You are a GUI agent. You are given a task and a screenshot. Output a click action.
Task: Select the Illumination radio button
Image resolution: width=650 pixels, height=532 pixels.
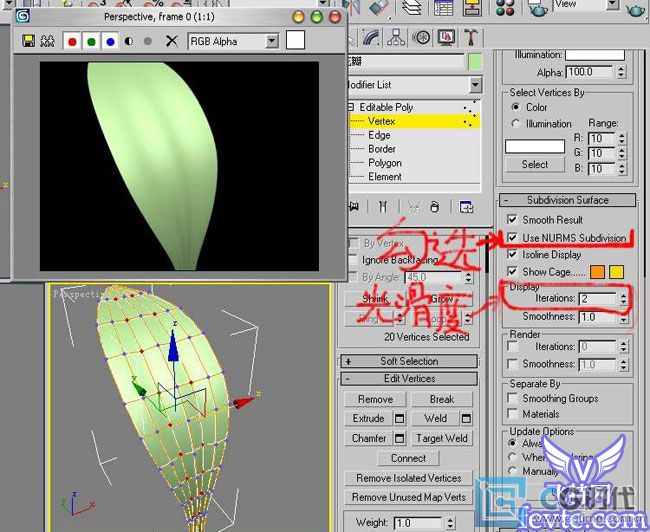(516, 124)
